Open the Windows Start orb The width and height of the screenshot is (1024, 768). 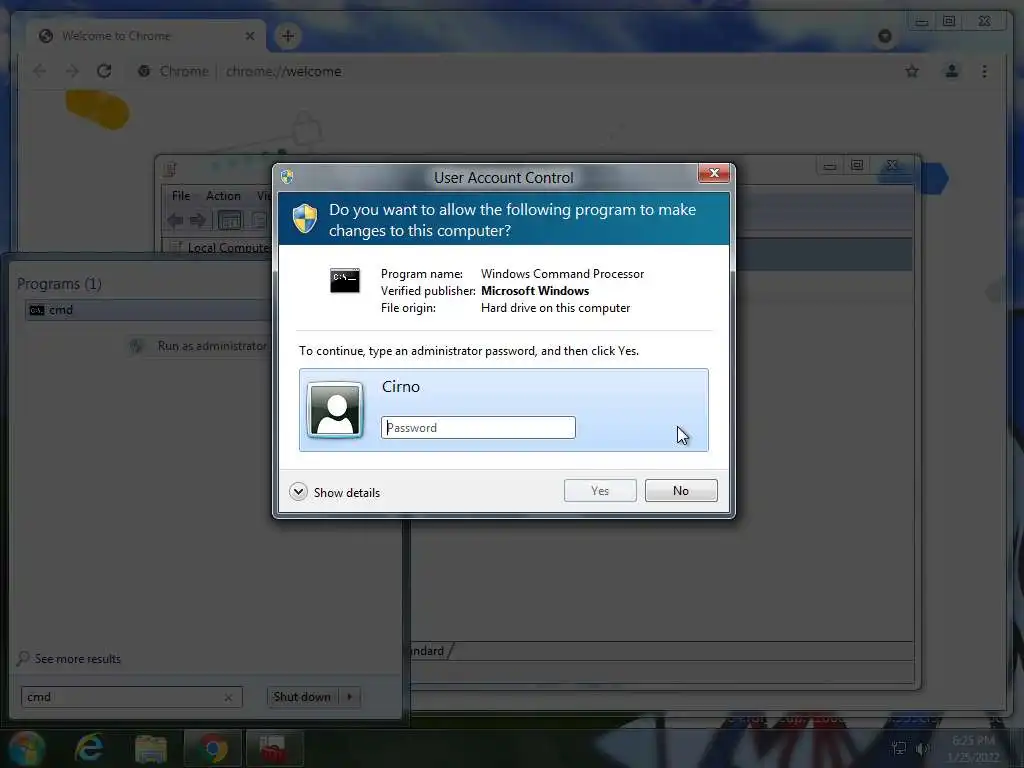(26, 748)
